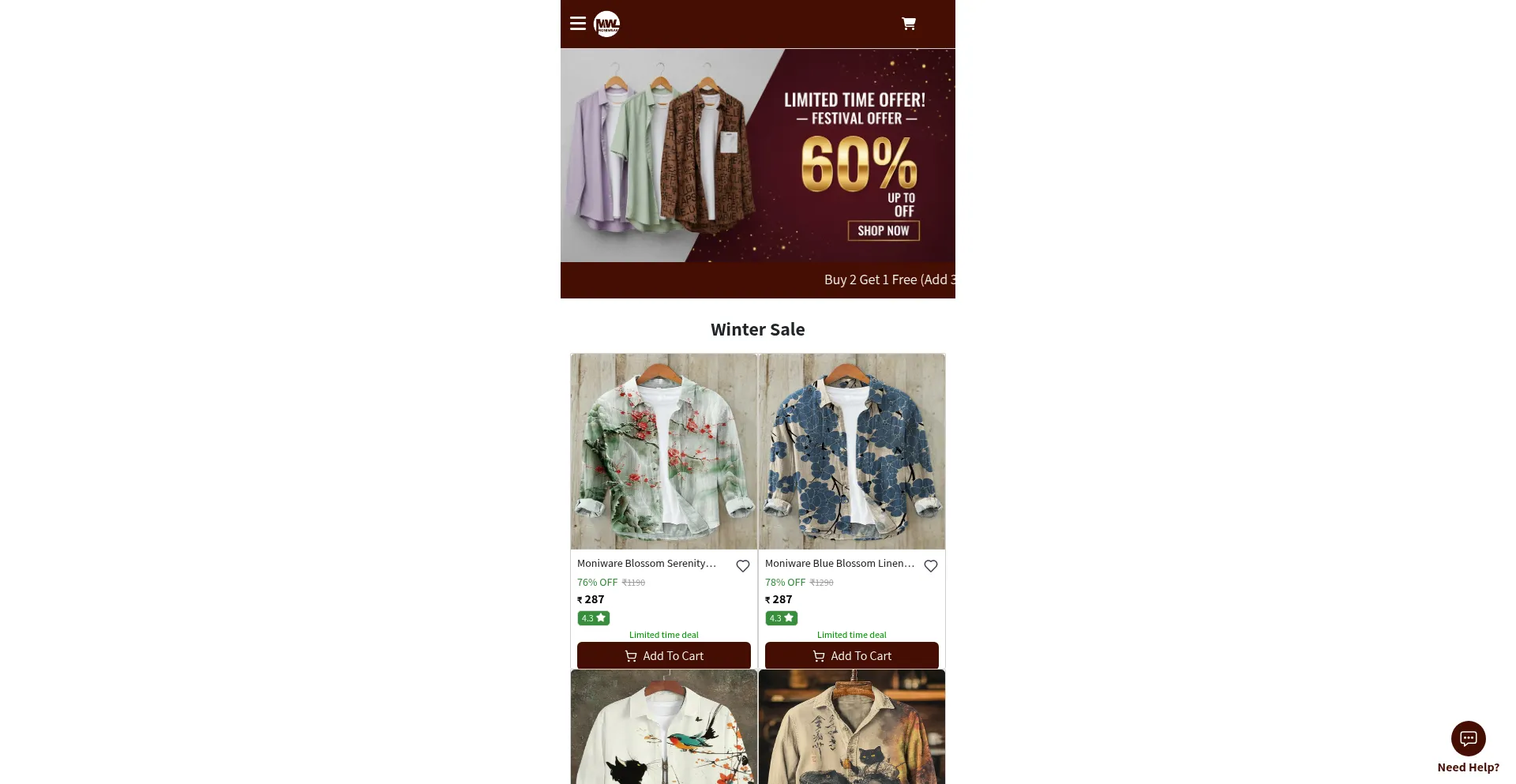Open the Need Help chat bubble
Image resolution: width=1516 pixels, height=784 pixels.
tap(1468, 738)
